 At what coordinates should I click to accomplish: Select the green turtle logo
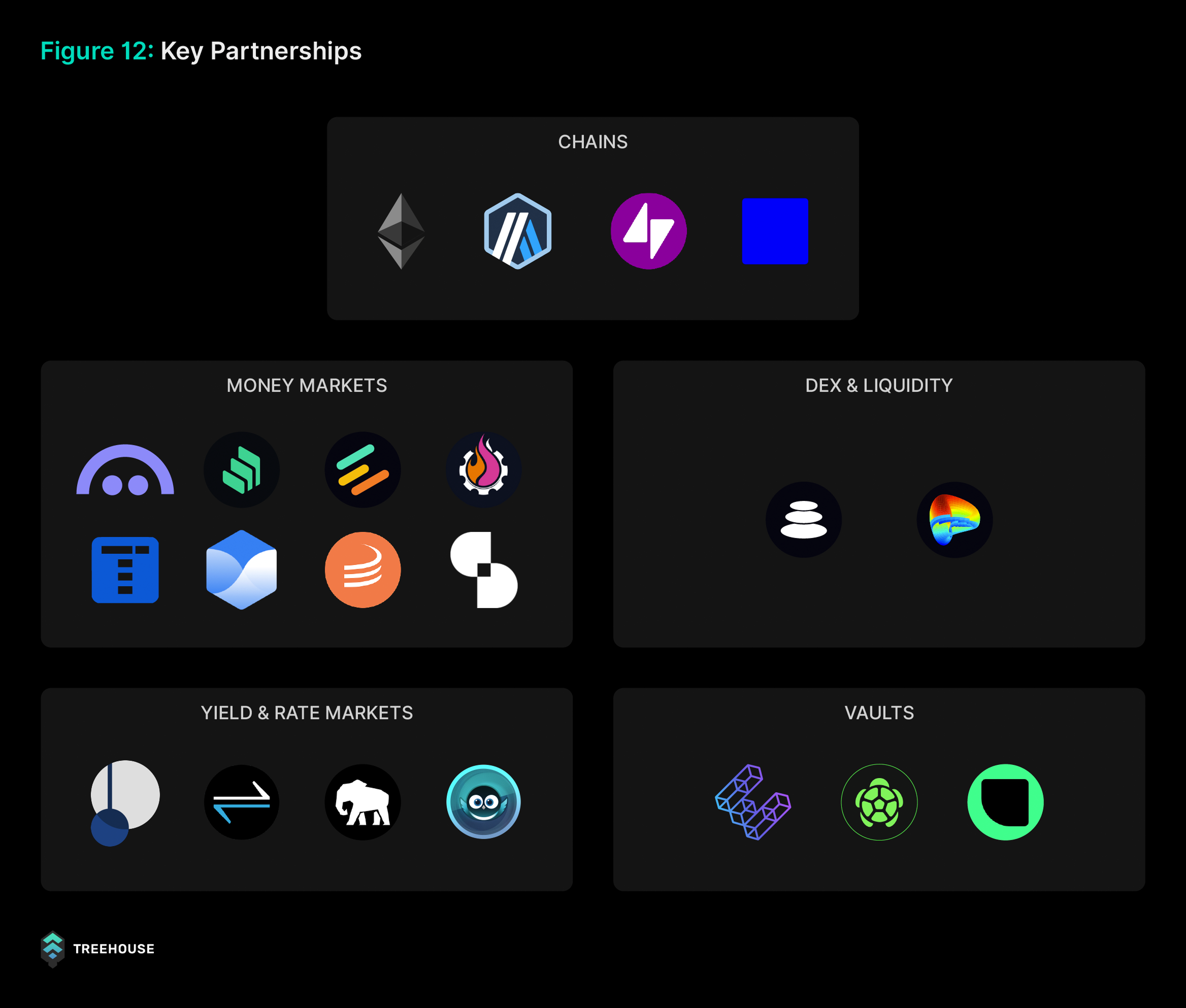coord(878,802)
